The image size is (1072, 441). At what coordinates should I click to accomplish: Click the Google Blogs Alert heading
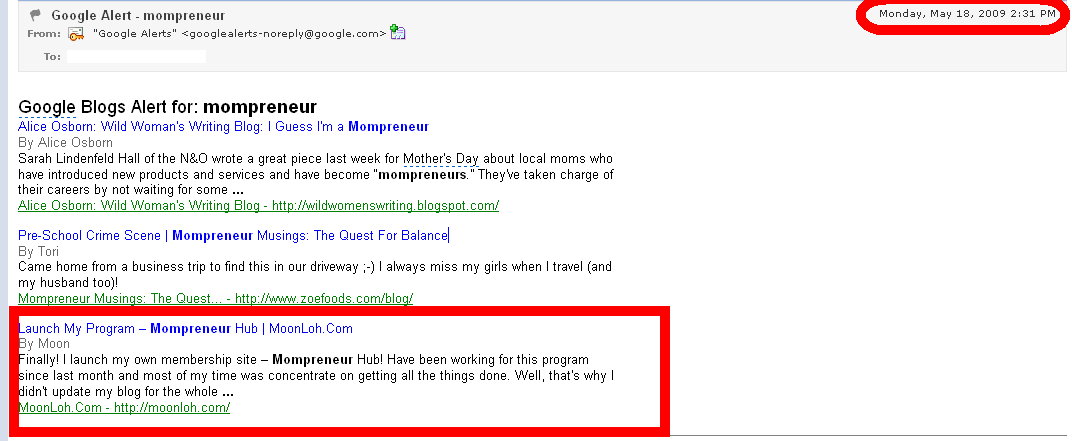[168, 107]
